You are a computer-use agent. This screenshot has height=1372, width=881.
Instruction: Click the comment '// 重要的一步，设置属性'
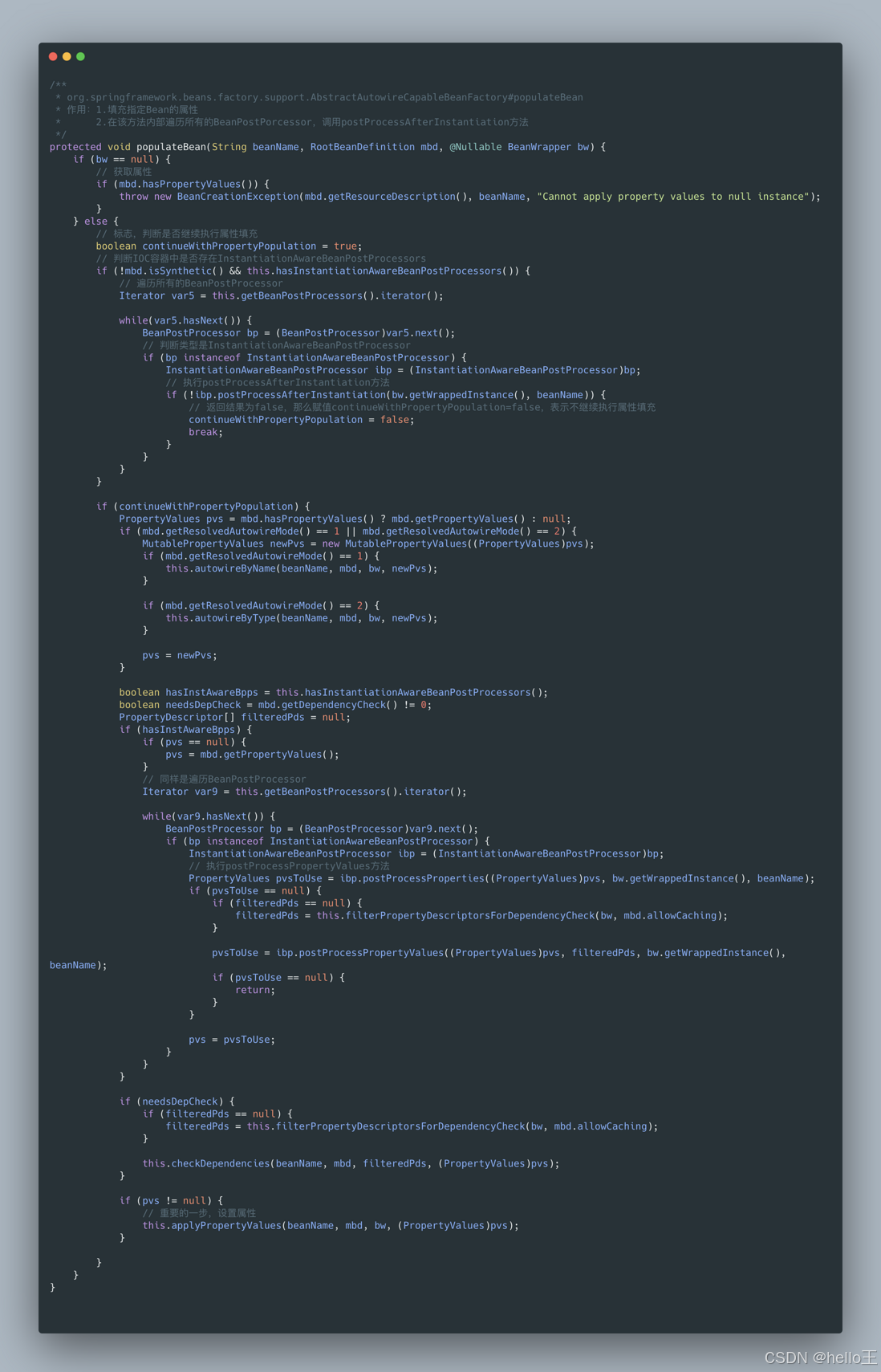click(200, 1213)
